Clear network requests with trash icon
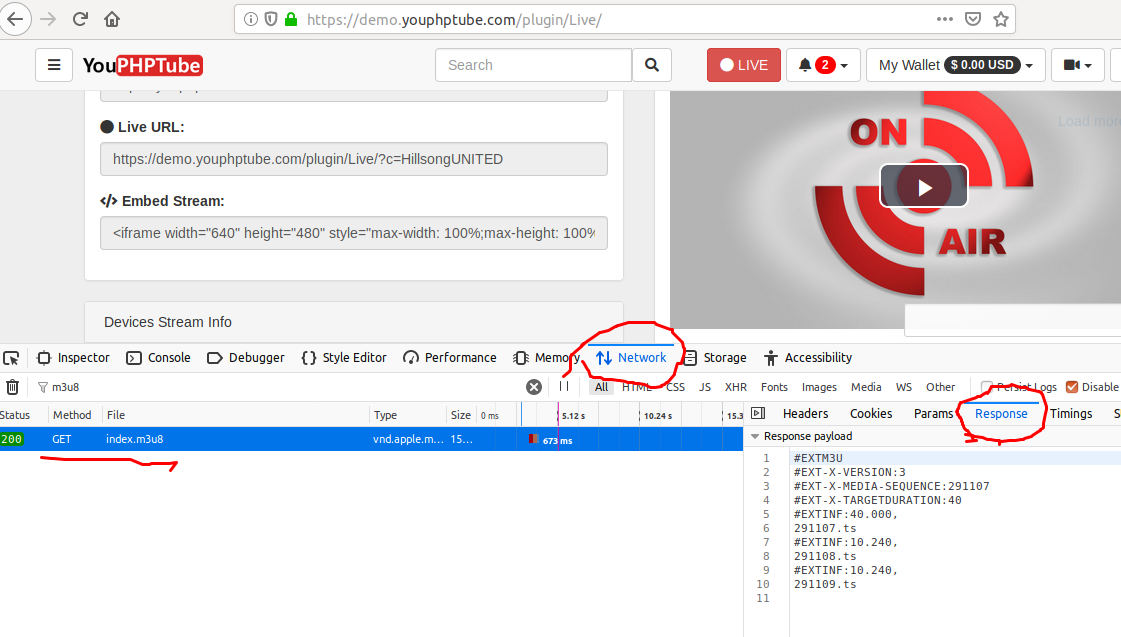 (12, 387)
